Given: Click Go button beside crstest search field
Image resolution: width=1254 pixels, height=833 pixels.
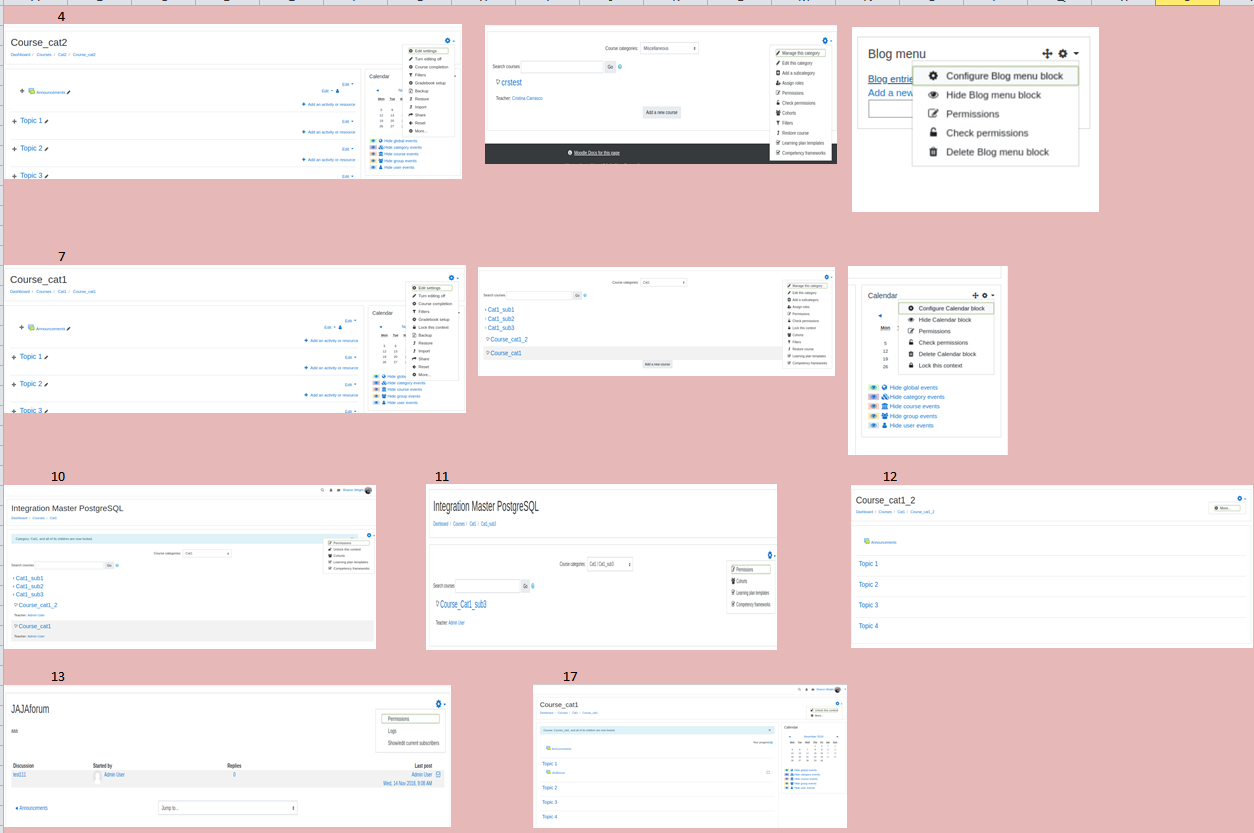Looking at the screenshot, I should point(610,67).
